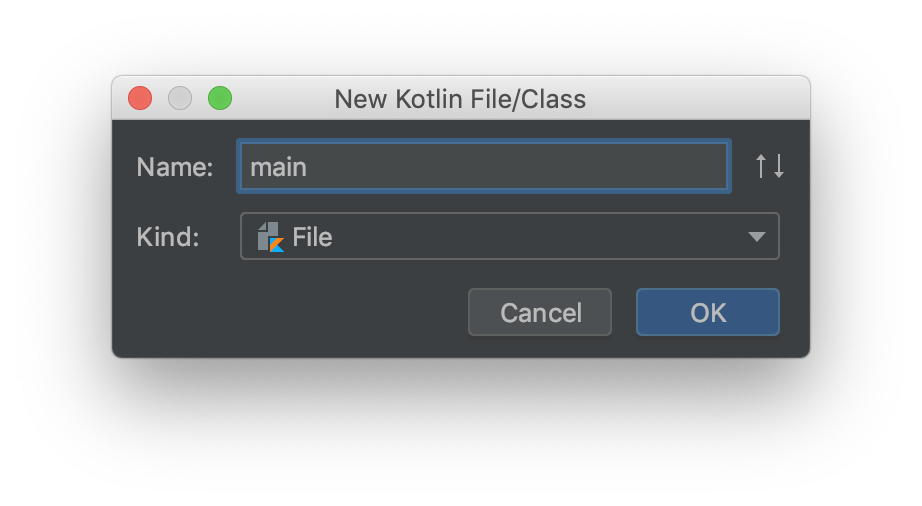Click the Name: label

click(175, 167)
